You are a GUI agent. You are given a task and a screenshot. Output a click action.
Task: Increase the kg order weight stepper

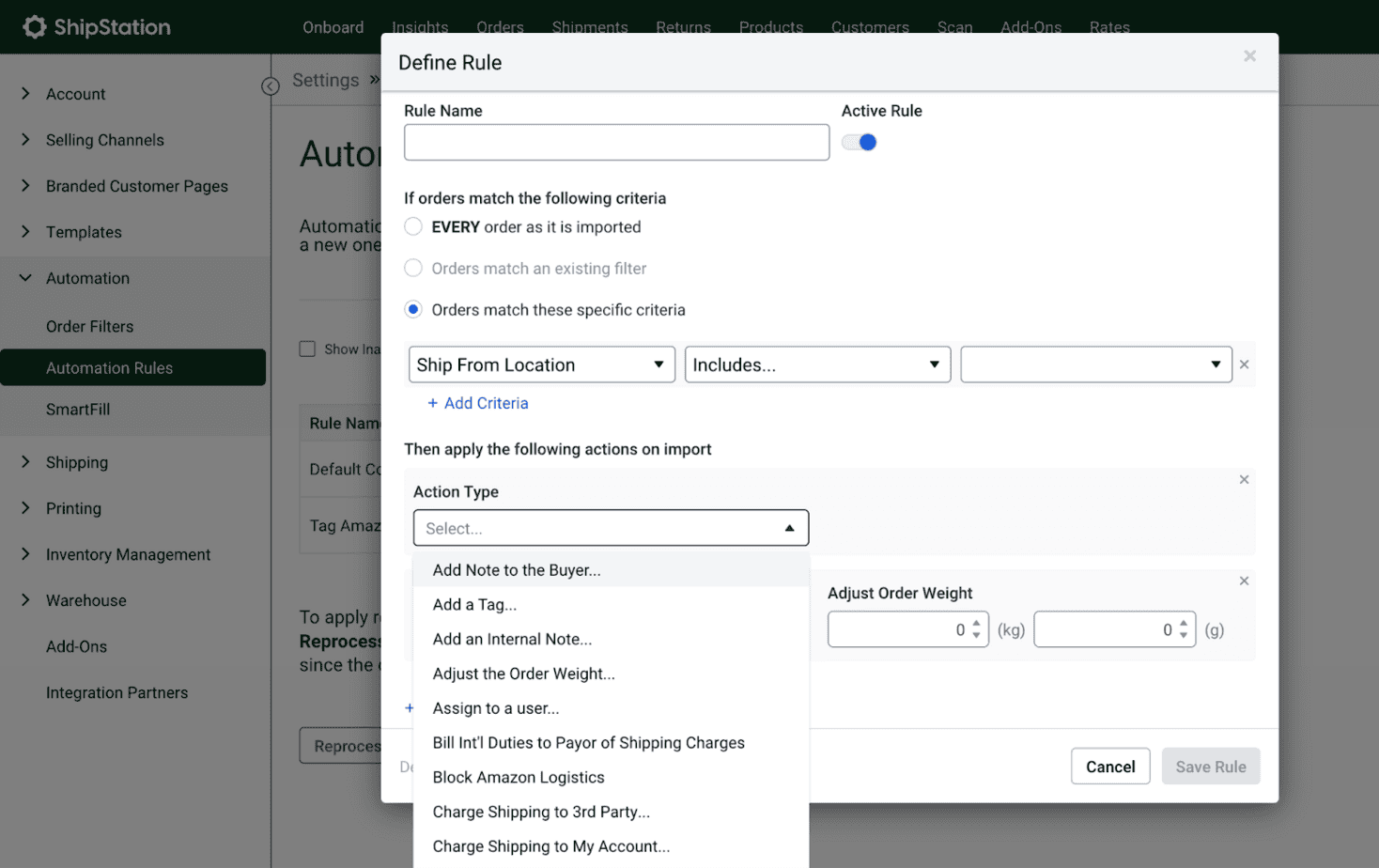(977, 624)
